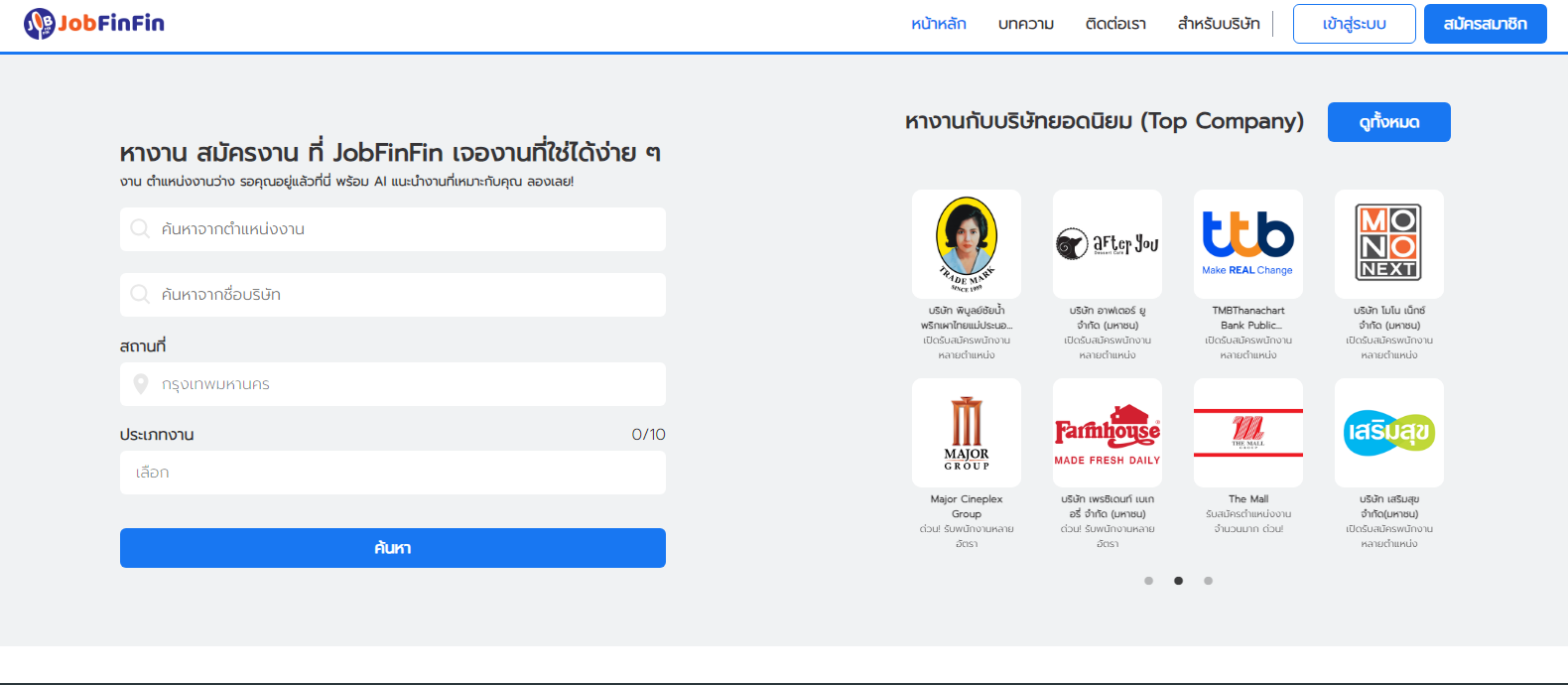Click the เข้าสู่ระบบ login button

[1354, 24]
